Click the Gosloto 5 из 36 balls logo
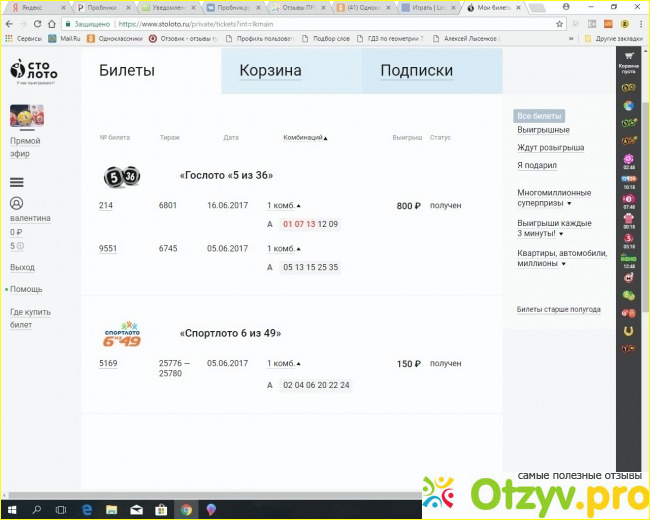The width and height of the screenshot is (650, 520). pyautogui.click(x=122, y=176)
